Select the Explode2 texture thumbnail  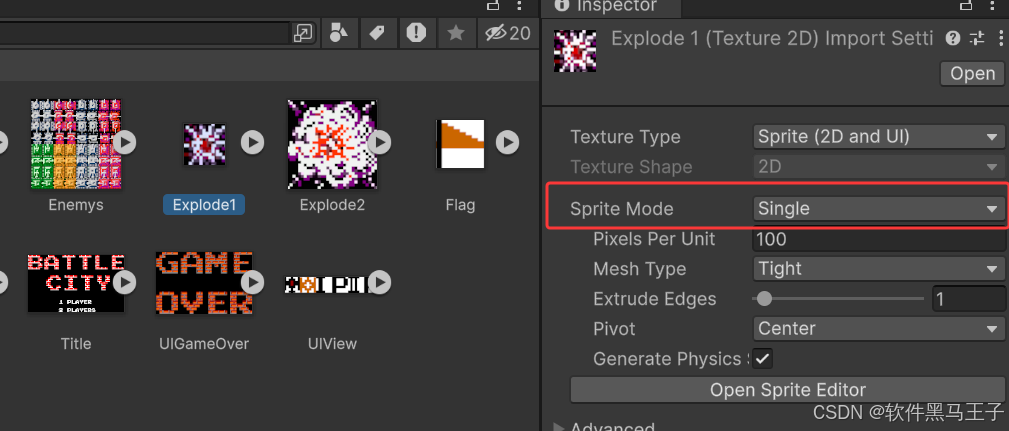coord(333,144)
